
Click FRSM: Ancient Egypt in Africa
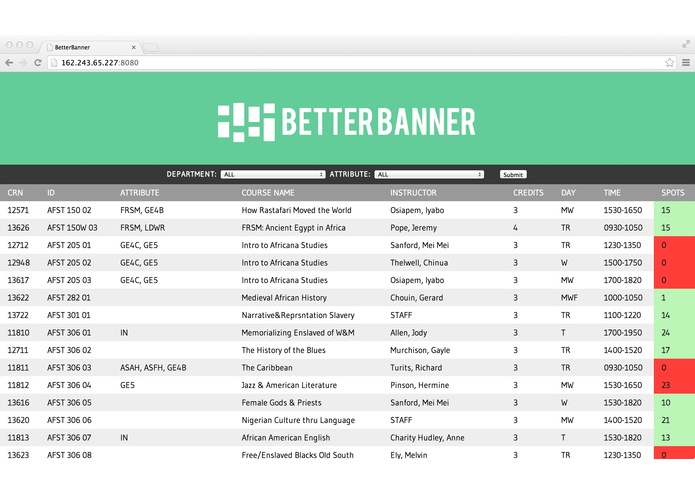[x=293, y=228]
